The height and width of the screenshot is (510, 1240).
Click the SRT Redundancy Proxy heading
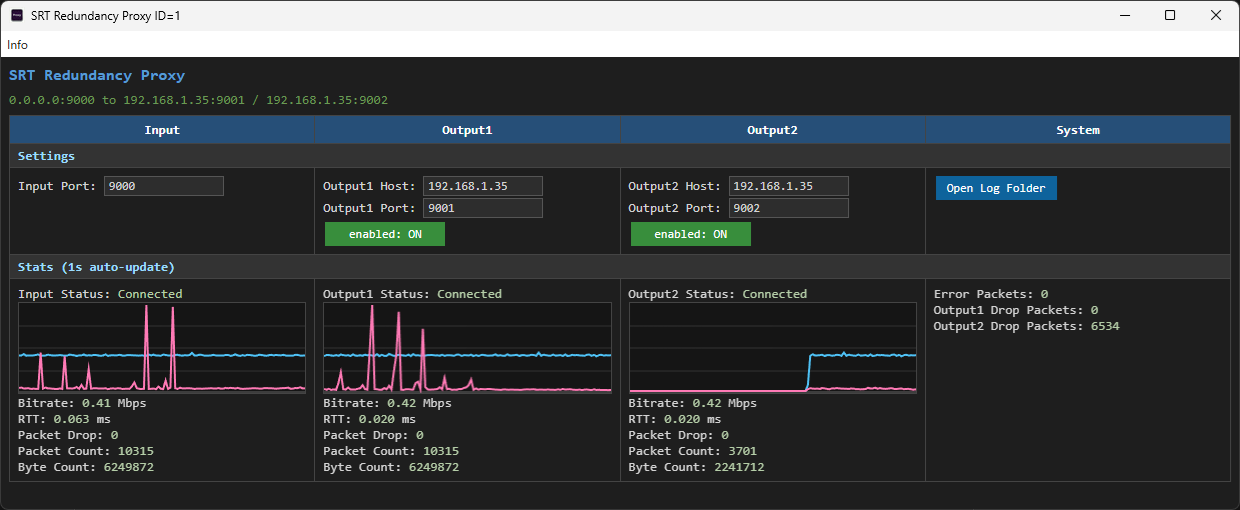click(97, 75)
